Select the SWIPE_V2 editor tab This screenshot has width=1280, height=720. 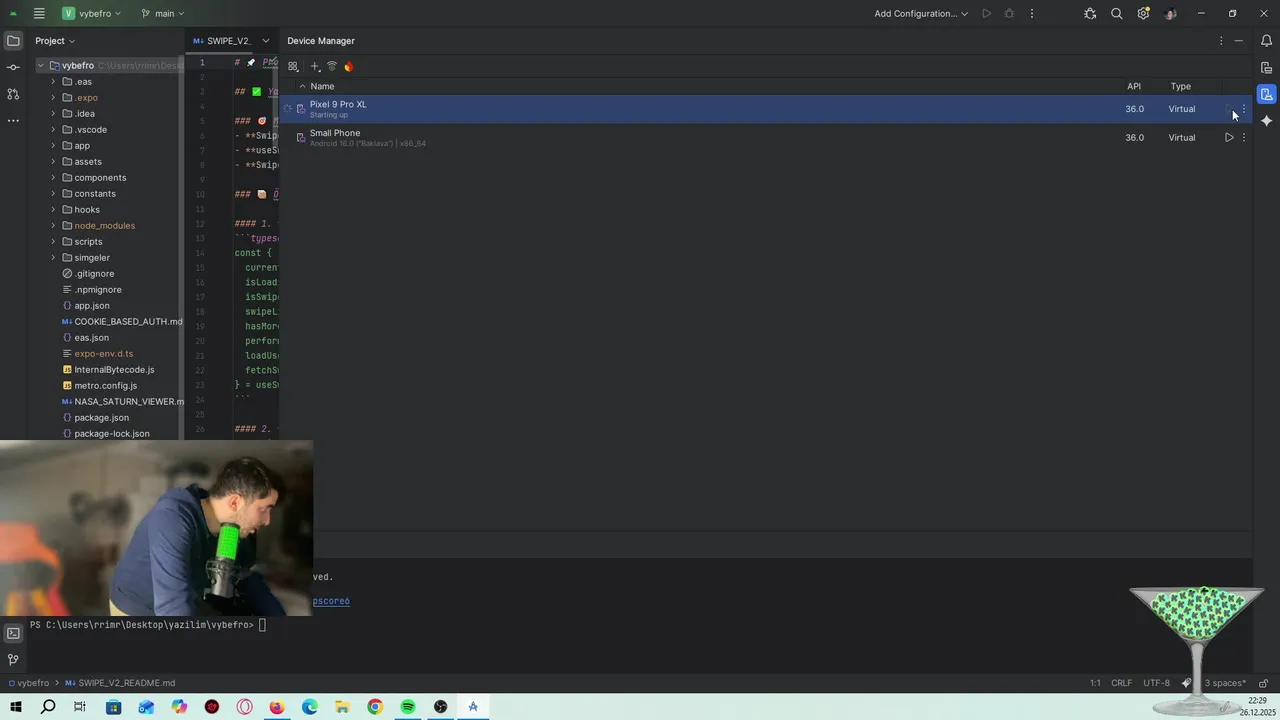[x=222, y=41]
